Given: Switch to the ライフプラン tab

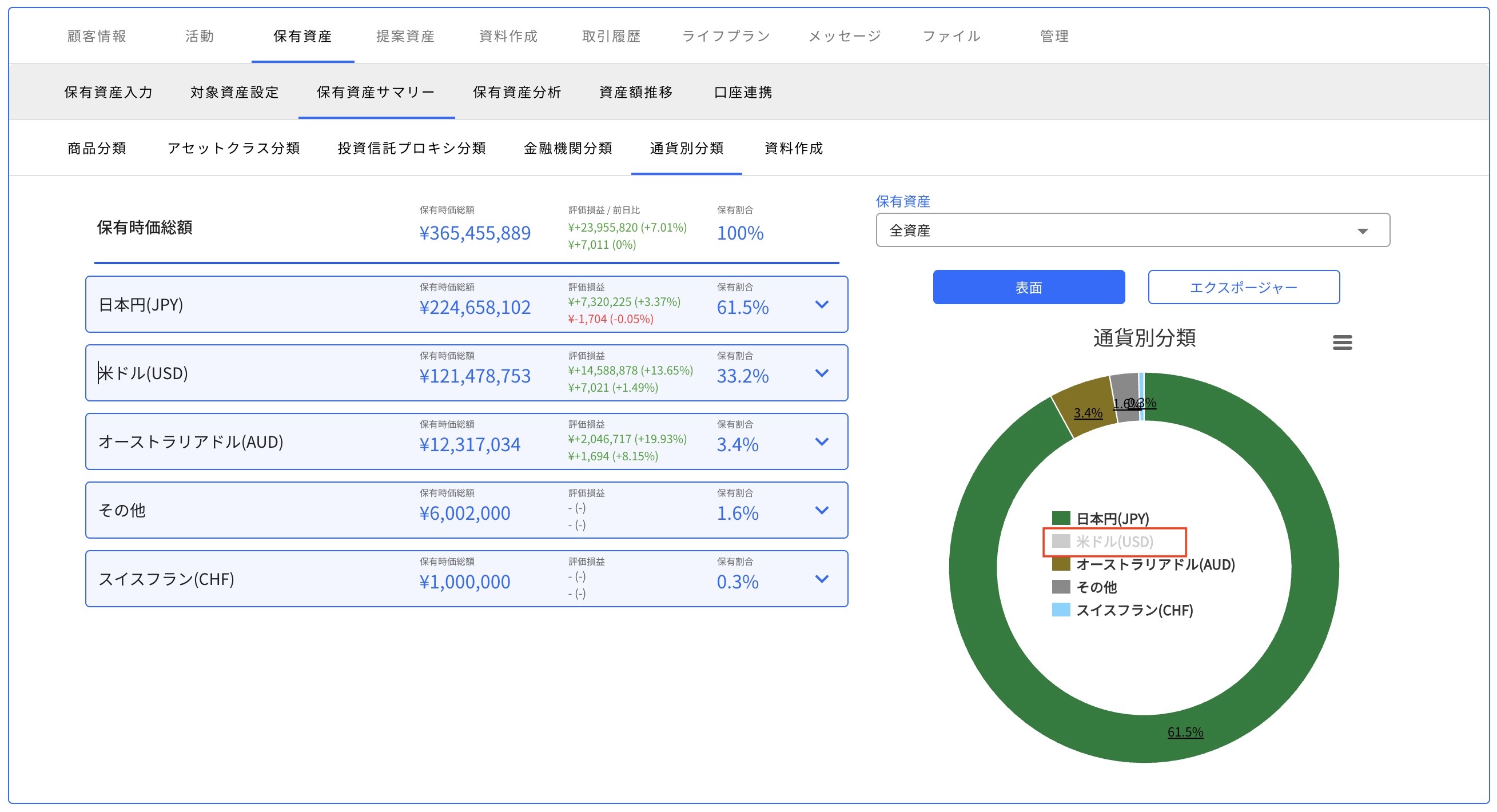Looking at the screenshot, I should 726,36.
